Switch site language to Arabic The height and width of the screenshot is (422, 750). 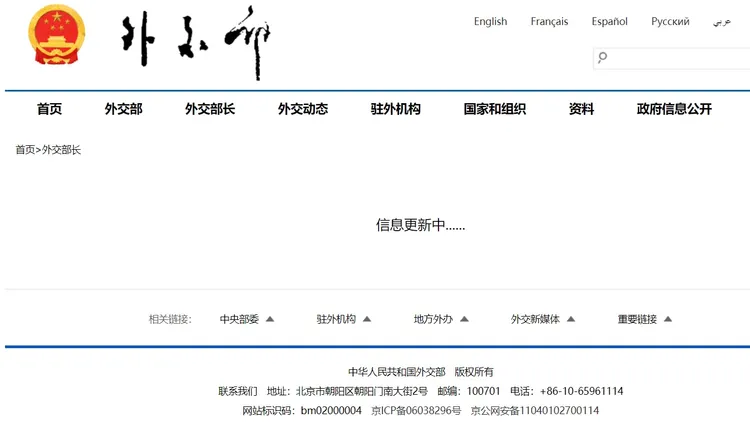point(722,22)
